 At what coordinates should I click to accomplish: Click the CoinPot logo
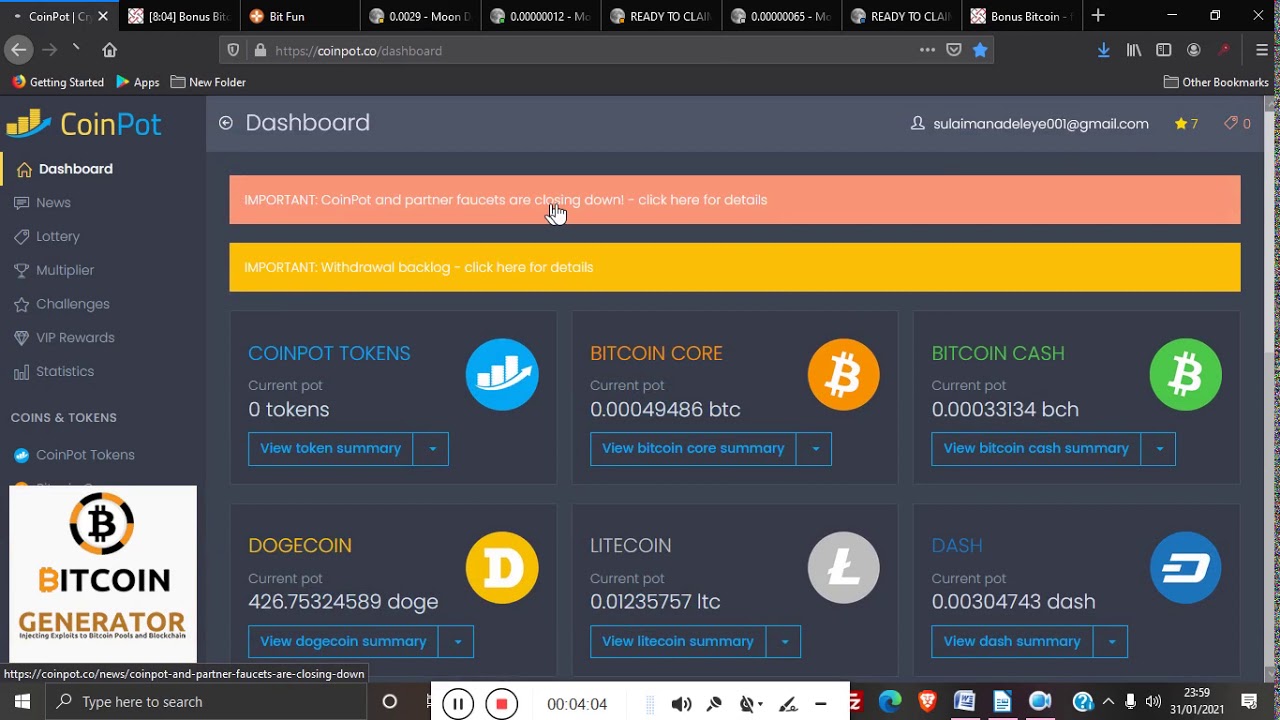(84, 124)
